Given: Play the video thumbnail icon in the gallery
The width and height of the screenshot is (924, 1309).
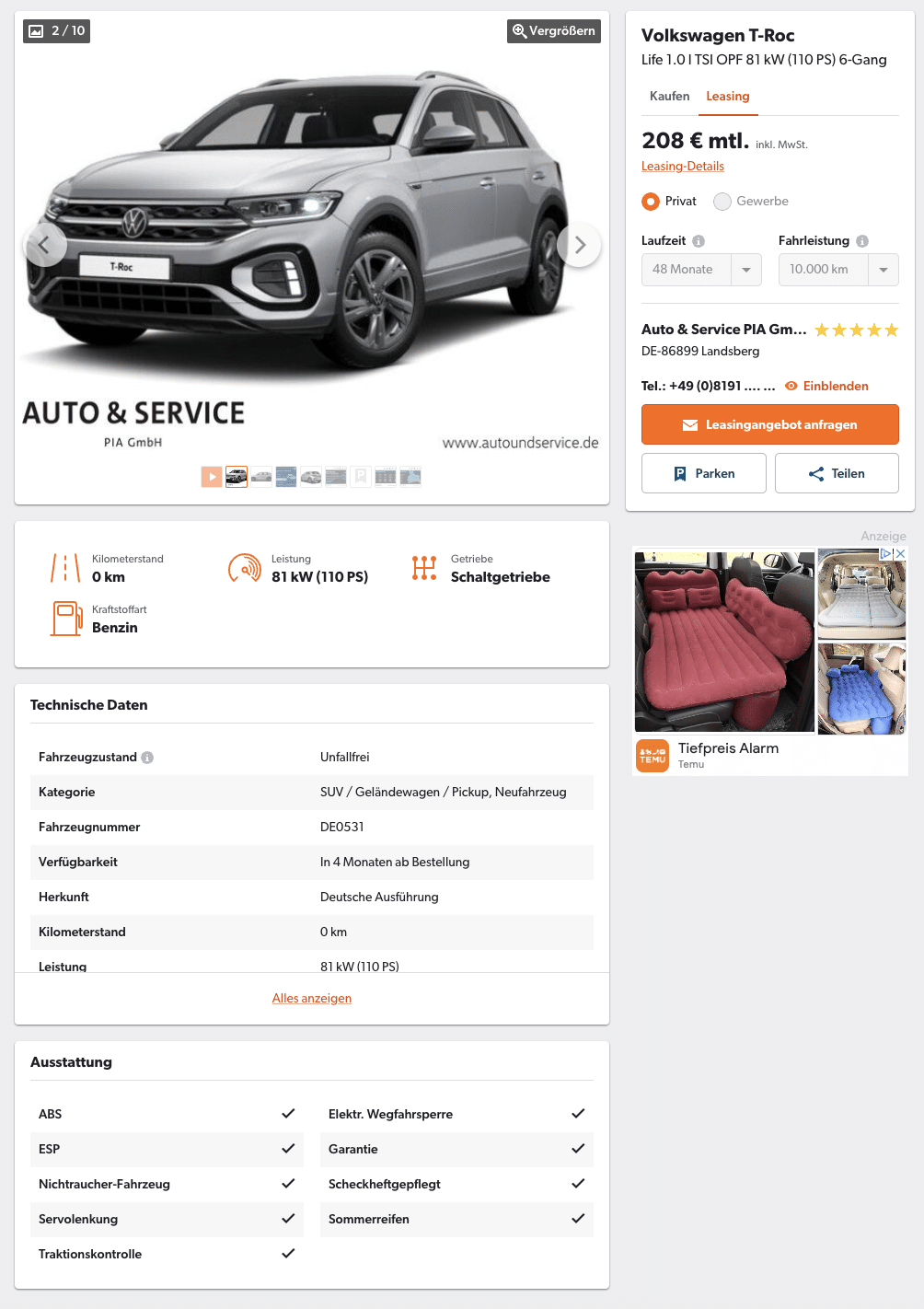Looking at the screenshot, I should point(212,476).
